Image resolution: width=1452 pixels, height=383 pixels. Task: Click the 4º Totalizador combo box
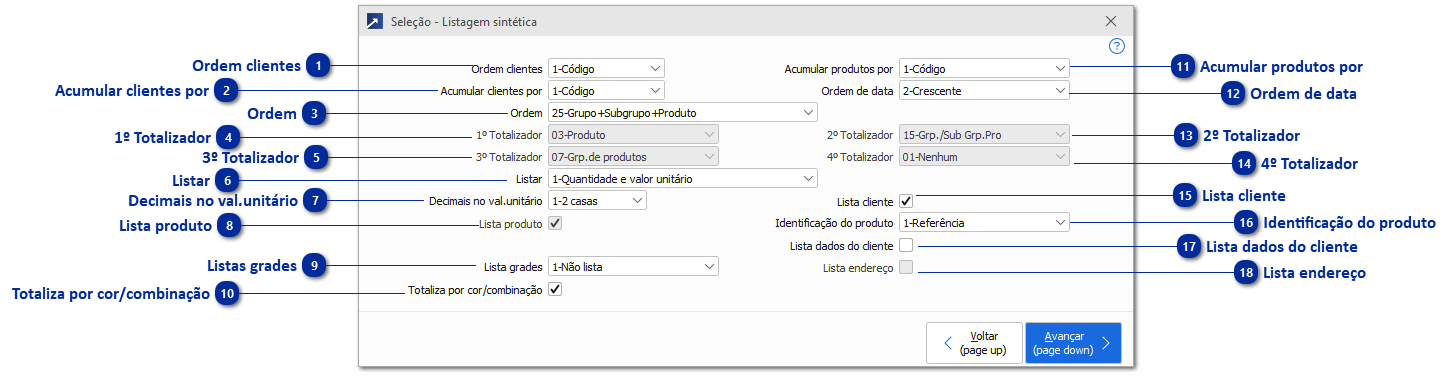click(x=984, y=156)
